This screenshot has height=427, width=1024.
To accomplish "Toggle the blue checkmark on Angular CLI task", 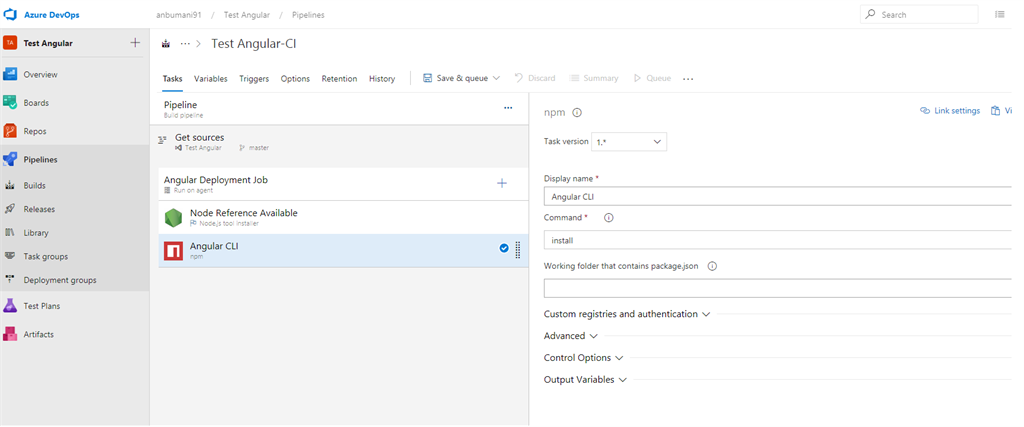I will 504,248.
